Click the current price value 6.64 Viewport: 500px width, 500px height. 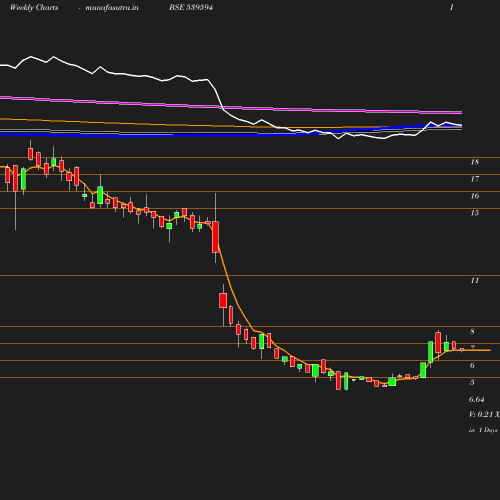476,399
